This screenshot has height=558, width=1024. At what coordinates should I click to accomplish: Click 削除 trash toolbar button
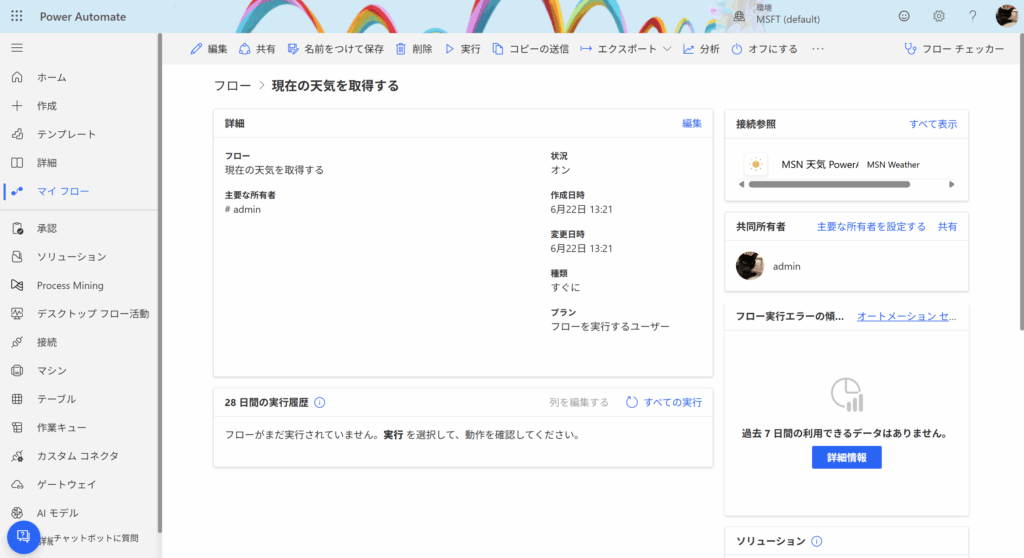click(x=414, y=49)
